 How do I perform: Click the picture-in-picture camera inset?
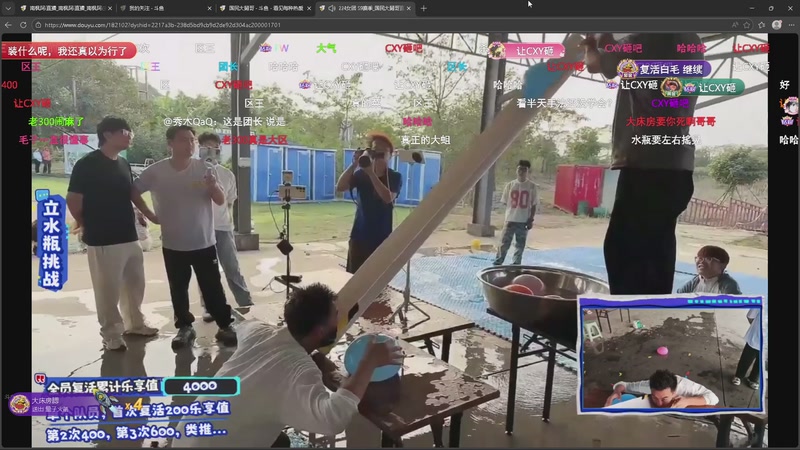pyautogui.click(x=671, y=354)
